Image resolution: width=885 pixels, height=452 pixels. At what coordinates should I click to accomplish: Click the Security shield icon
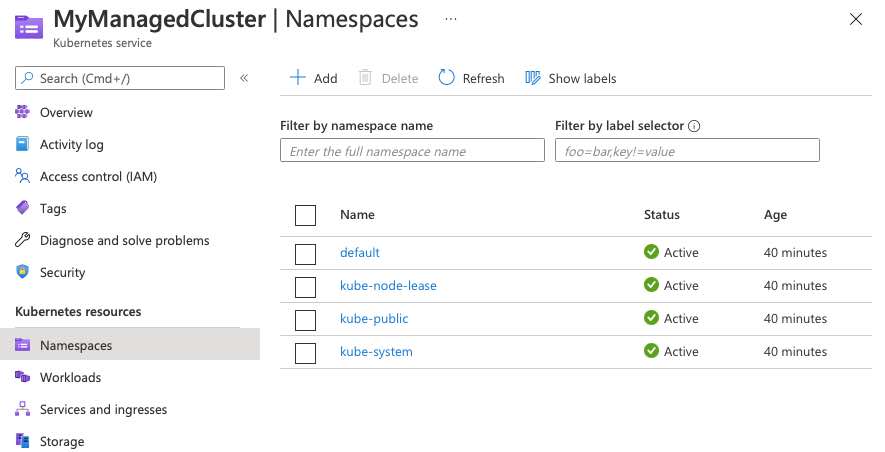[22, 272]
